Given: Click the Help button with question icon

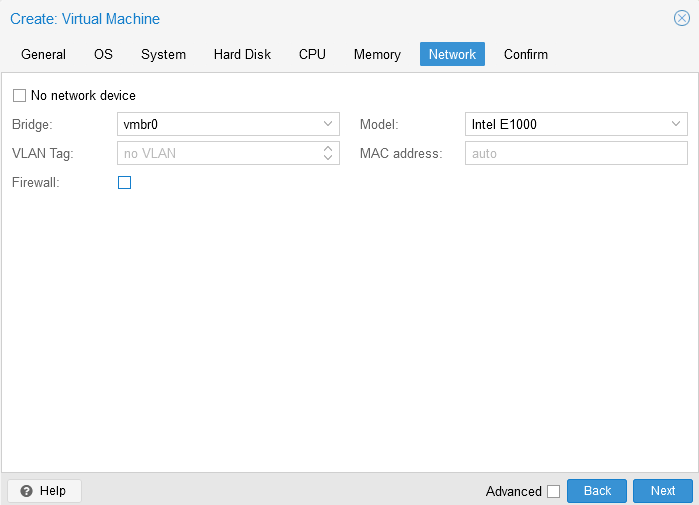Looking at the screenshot, I should [x=44, y=491].
